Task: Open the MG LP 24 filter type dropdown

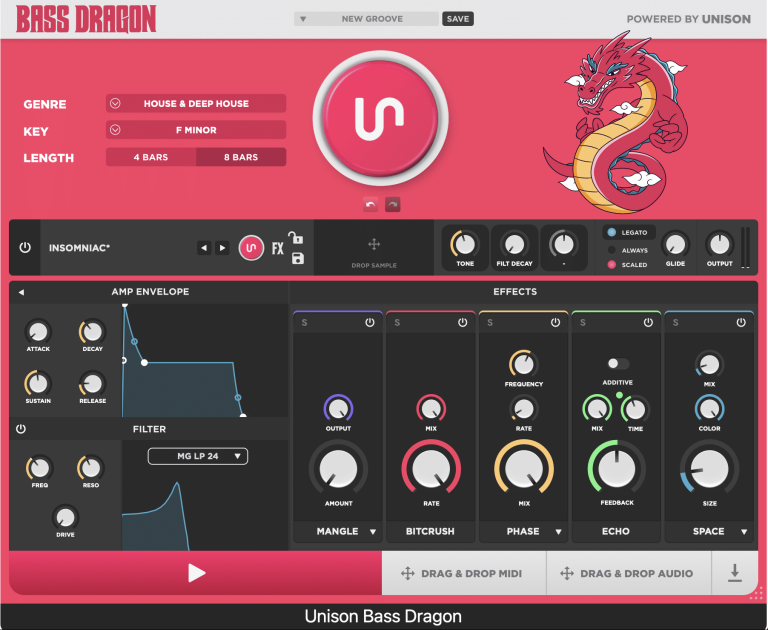Action: point(198,456)
